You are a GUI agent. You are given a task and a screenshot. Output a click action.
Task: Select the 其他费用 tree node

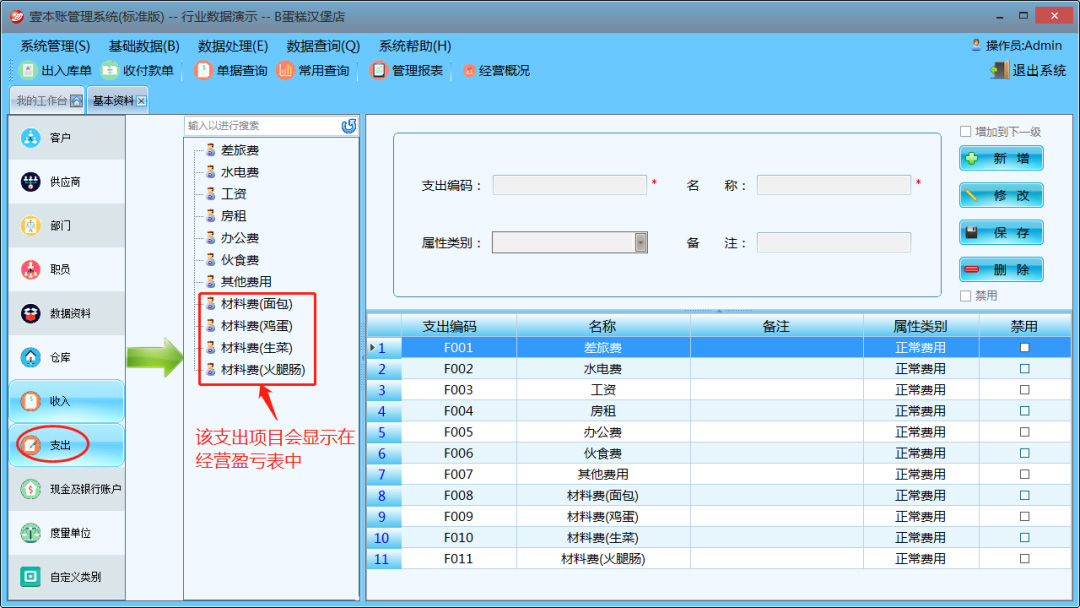coord(246,282)
